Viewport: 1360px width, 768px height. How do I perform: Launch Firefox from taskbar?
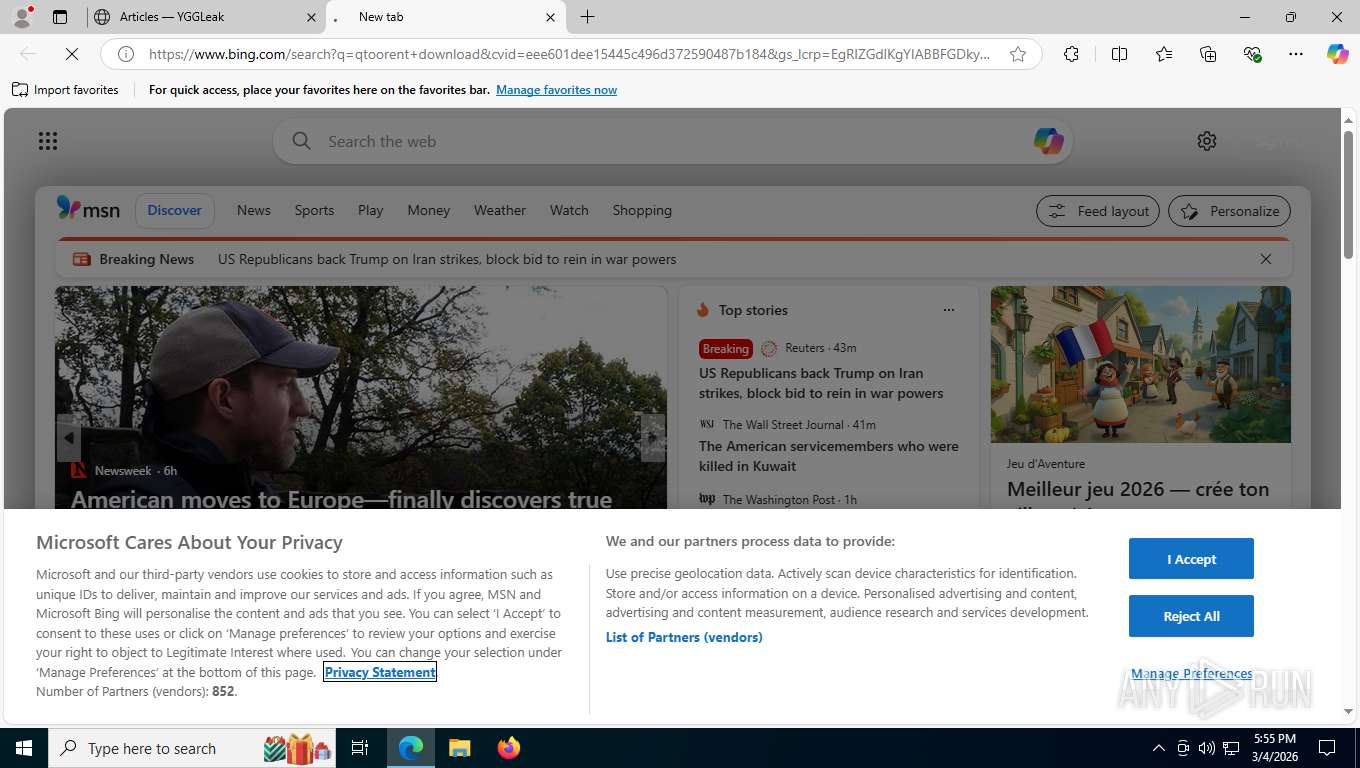click(509, 748)
